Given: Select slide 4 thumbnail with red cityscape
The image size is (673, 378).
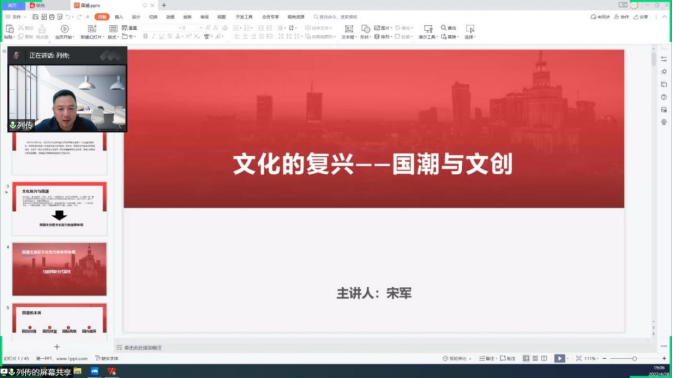Looking at the screenshot, I should click(59, 269).
